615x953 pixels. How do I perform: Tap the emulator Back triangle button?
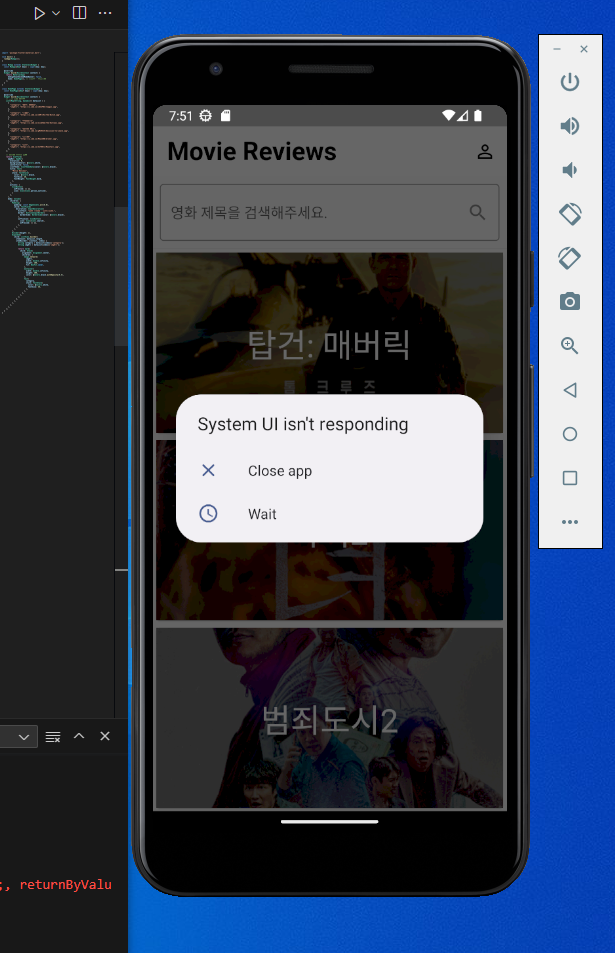pos(569,390)
